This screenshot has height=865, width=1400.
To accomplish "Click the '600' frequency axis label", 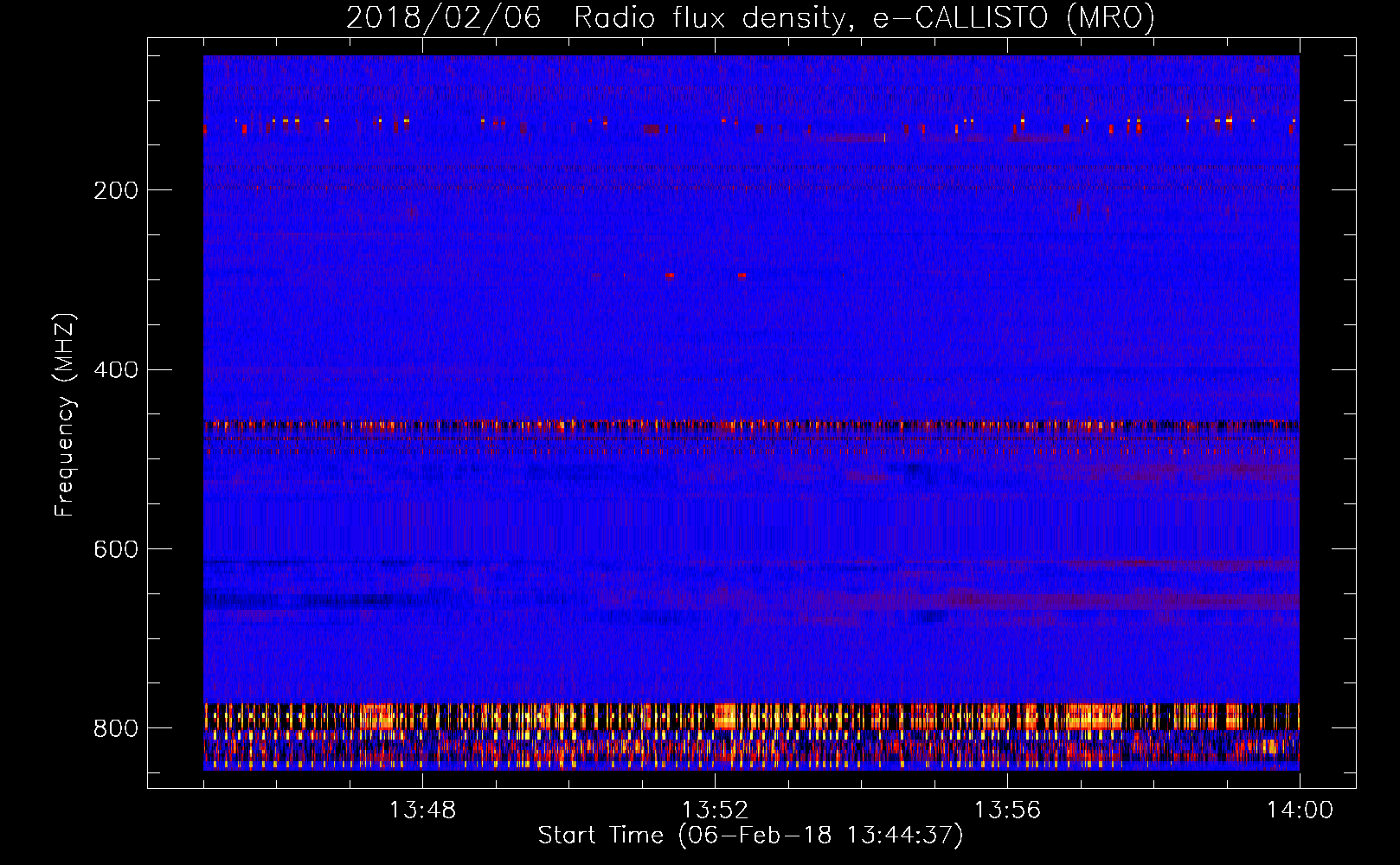I will pyautogui.click(x=116, y=549).
